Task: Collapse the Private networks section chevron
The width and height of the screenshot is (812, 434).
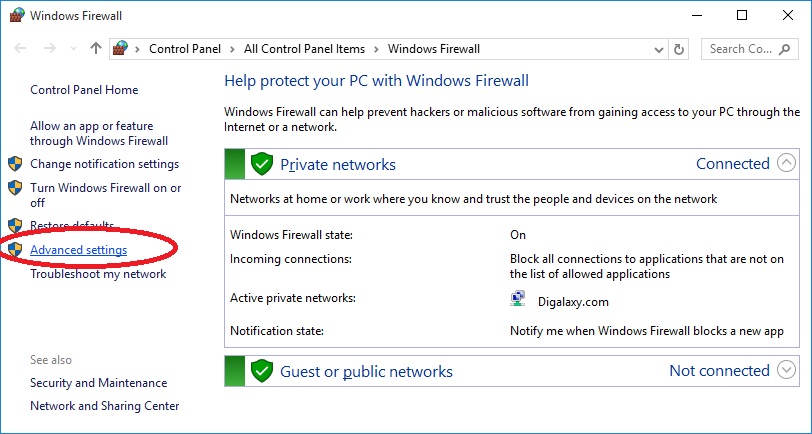Action: click(x=787, y=163)
